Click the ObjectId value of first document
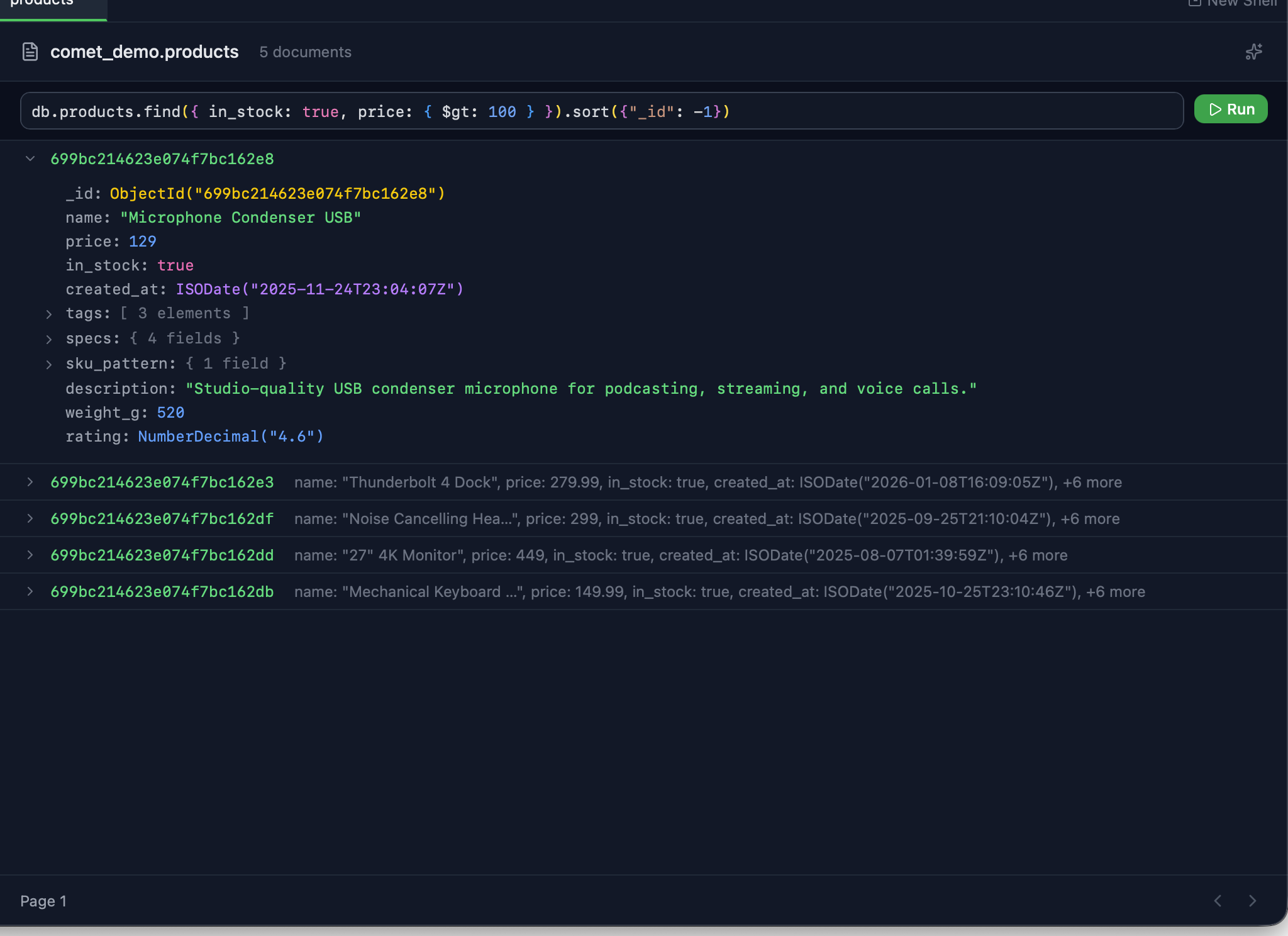The width and height of the screenshot is (1288, 936). (277, 194)
